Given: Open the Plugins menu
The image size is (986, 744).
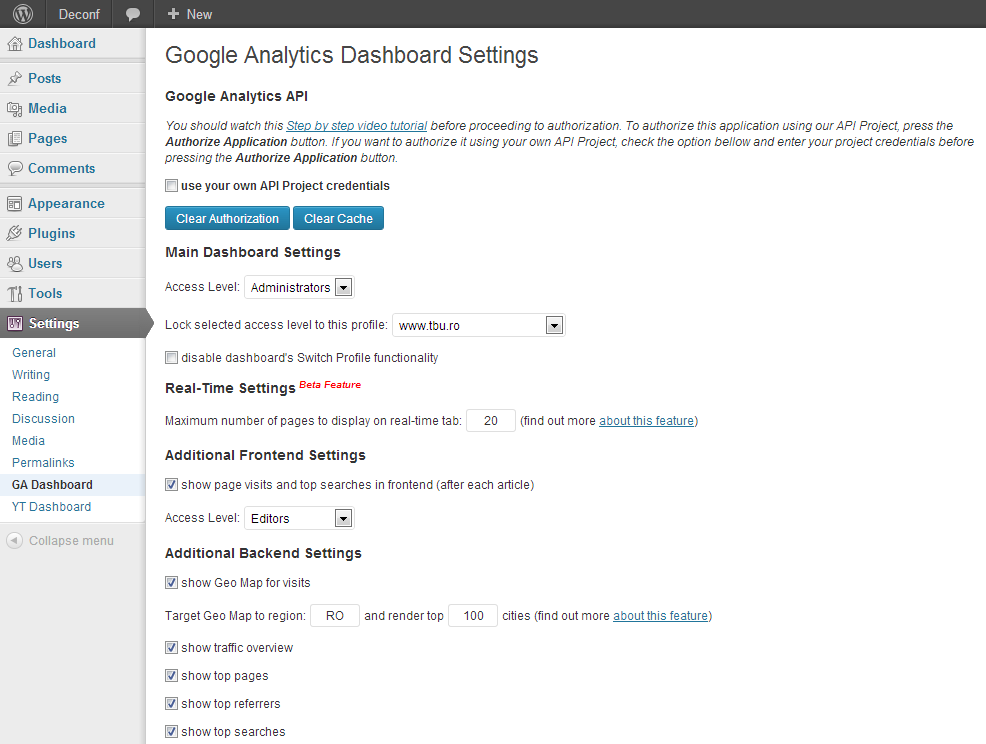Looking at the screenshot, I should pos(52,233).
